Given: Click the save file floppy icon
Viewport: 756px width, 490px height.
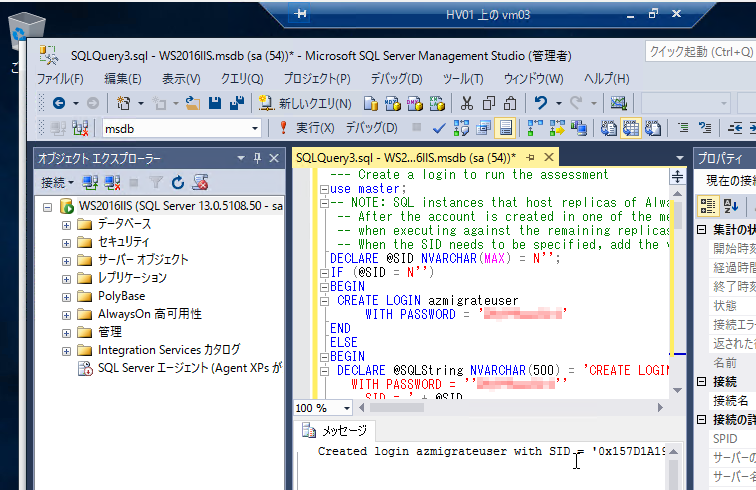Looking at the screenshot, I should 215,103.
